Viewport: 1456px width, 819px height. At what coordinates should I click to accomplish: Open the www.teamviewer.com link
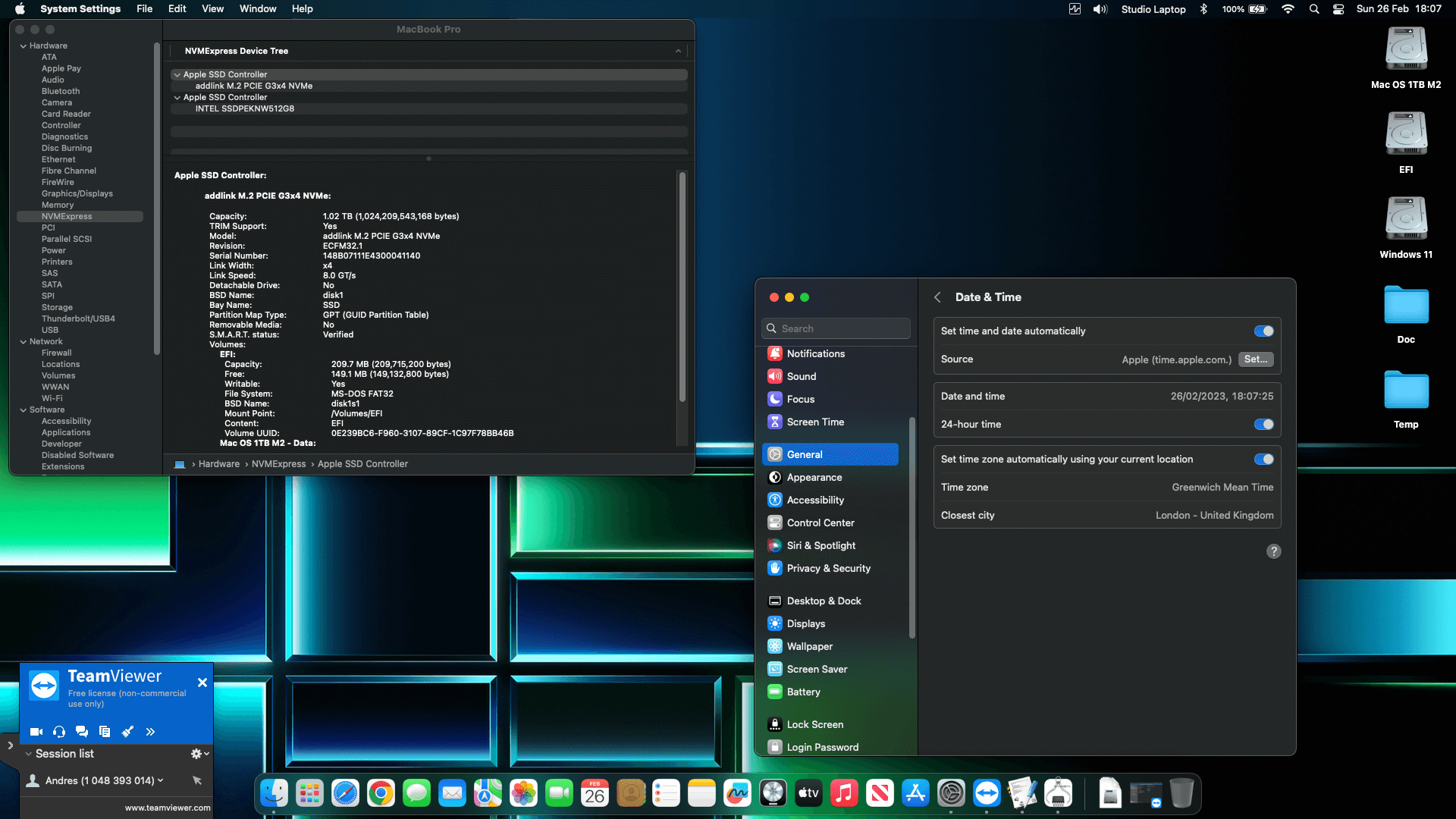tap(168, 808)
